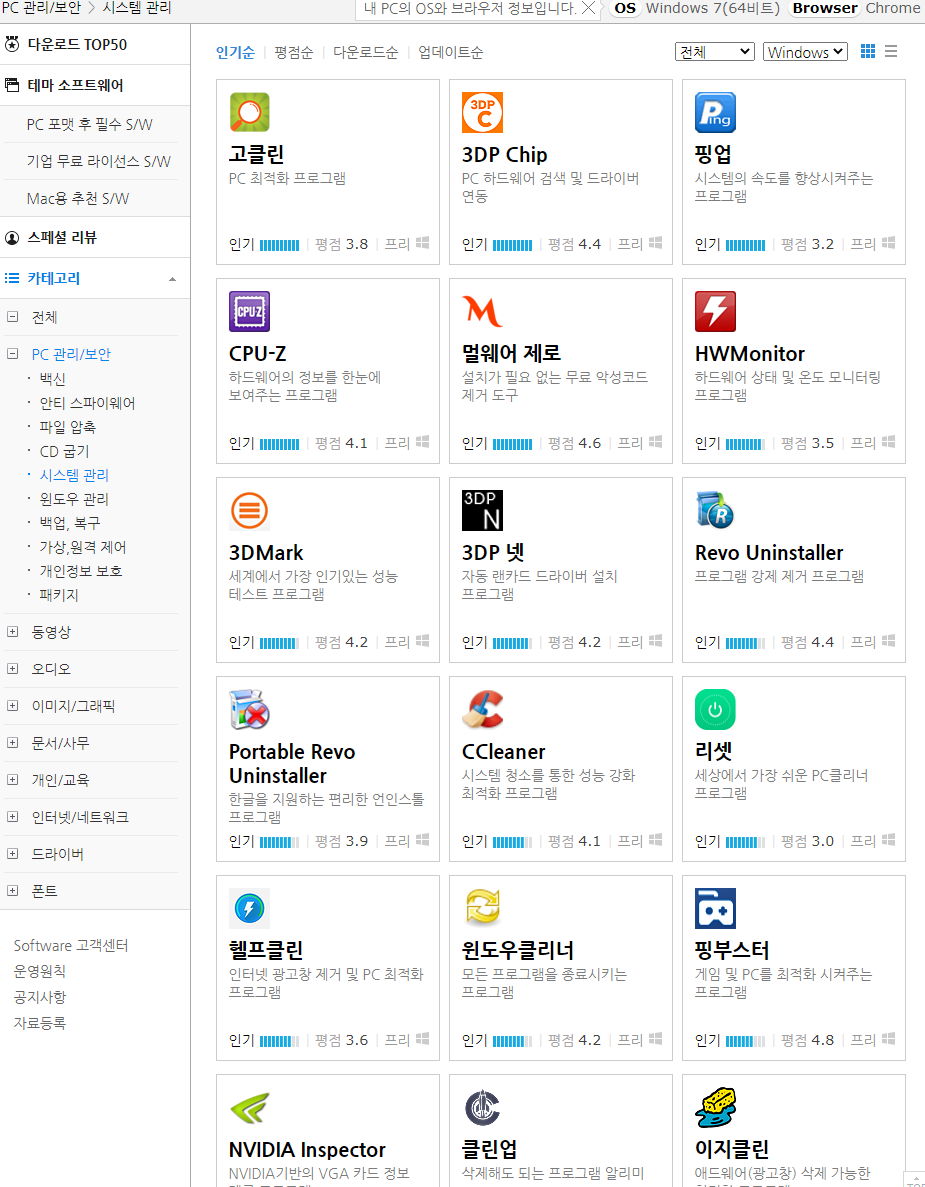Screen dimensions: 925x1187
Task: Select CD 굽기 subcategory
Action: (64, 451)
